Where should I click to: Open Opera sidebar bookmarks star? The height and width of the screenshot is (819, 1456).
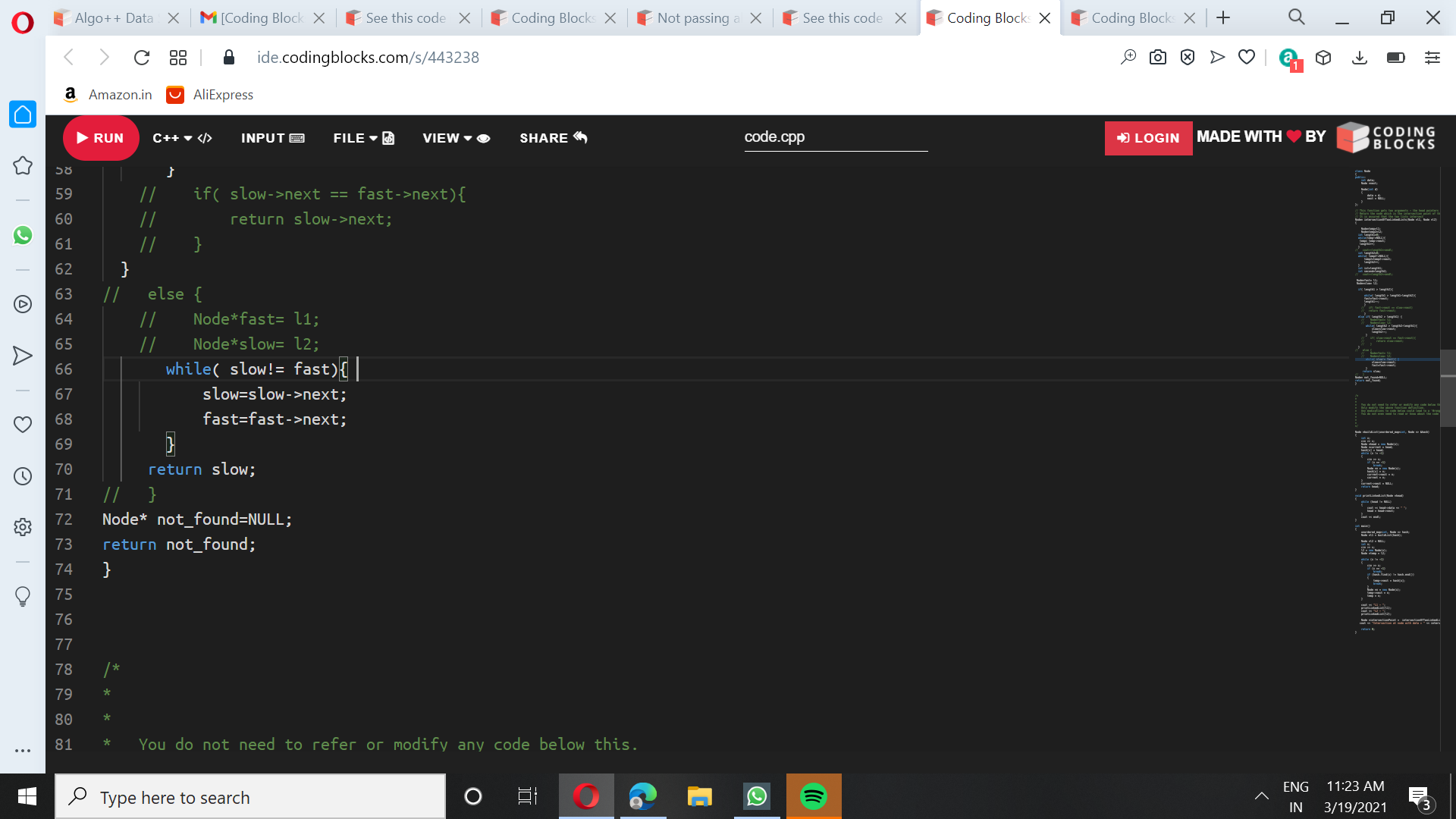pyautogui.click(x=23, y=165)
